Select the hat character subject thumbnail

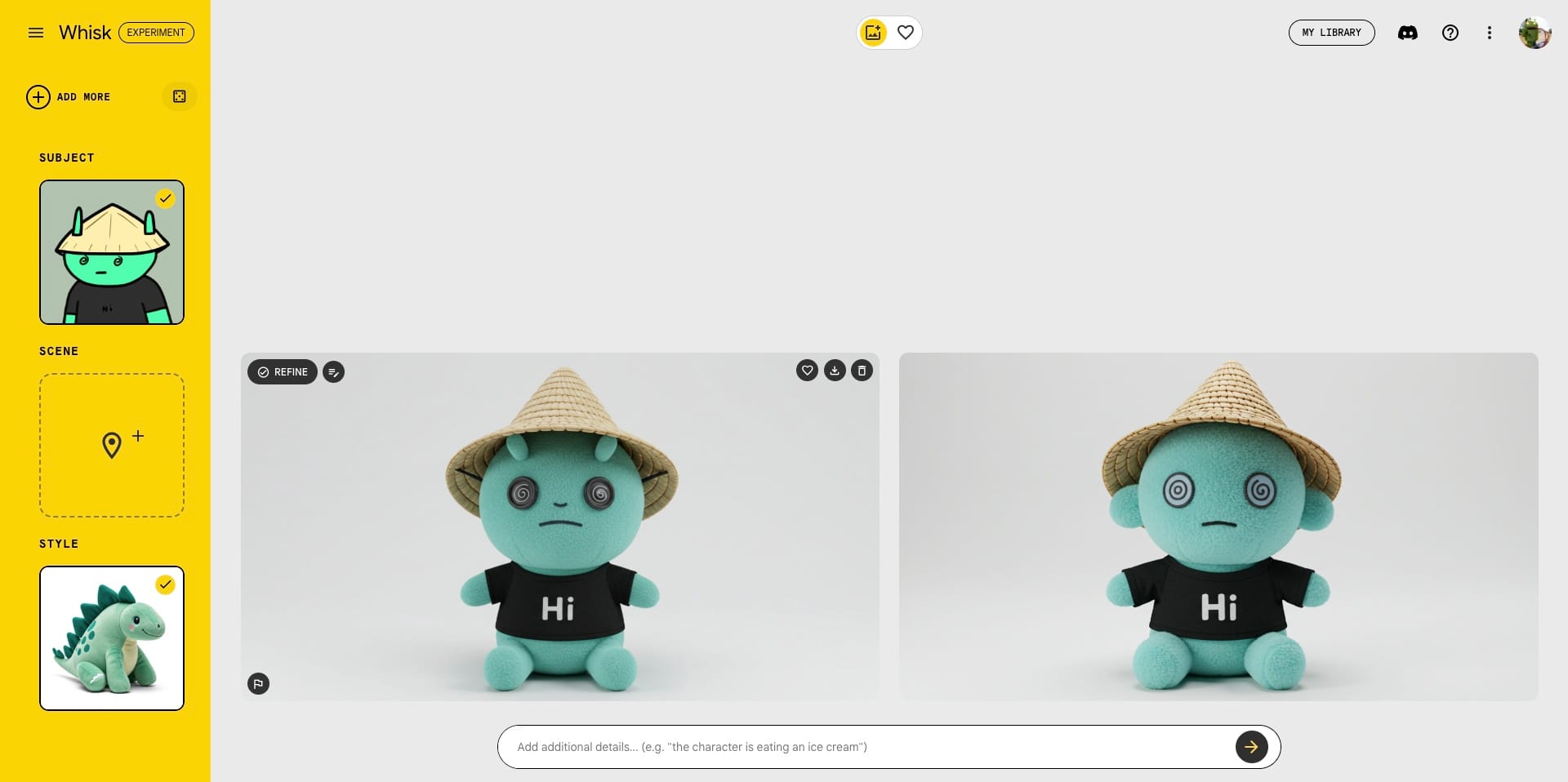112,252
